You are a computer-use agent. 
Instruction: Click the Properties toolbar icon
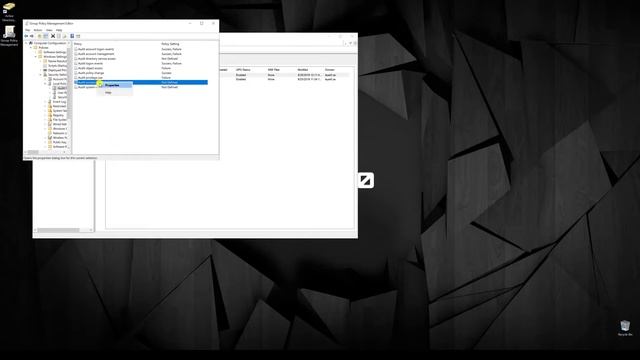pos(59,36)
